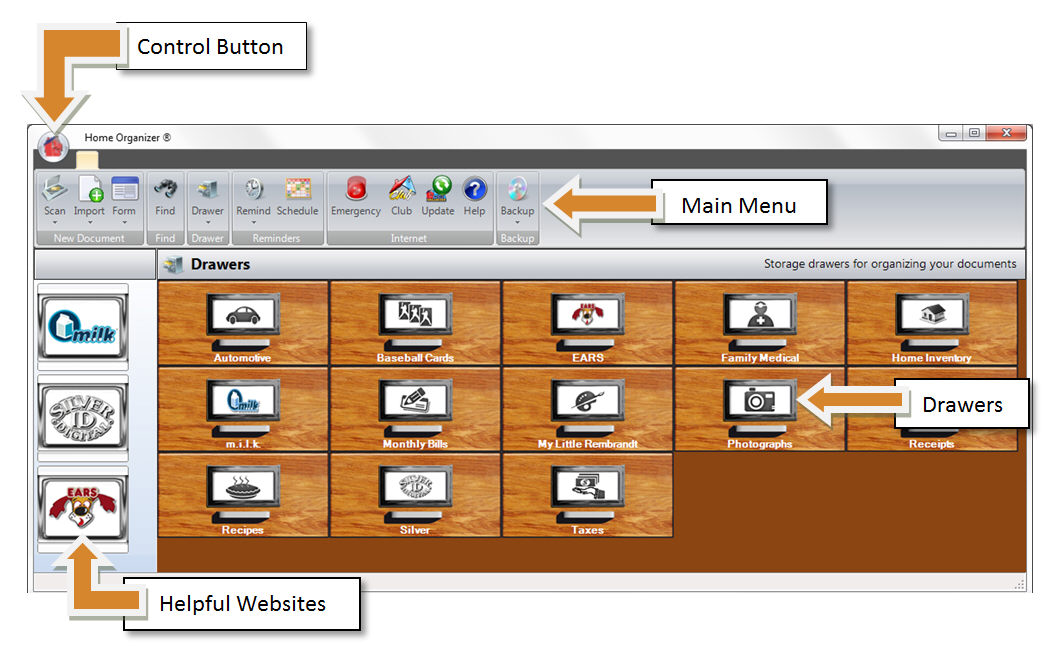The height and width of the screenshot is (670, 1056).
Task: Click the "Reminders" group label
Action: [x=276, y=238]
